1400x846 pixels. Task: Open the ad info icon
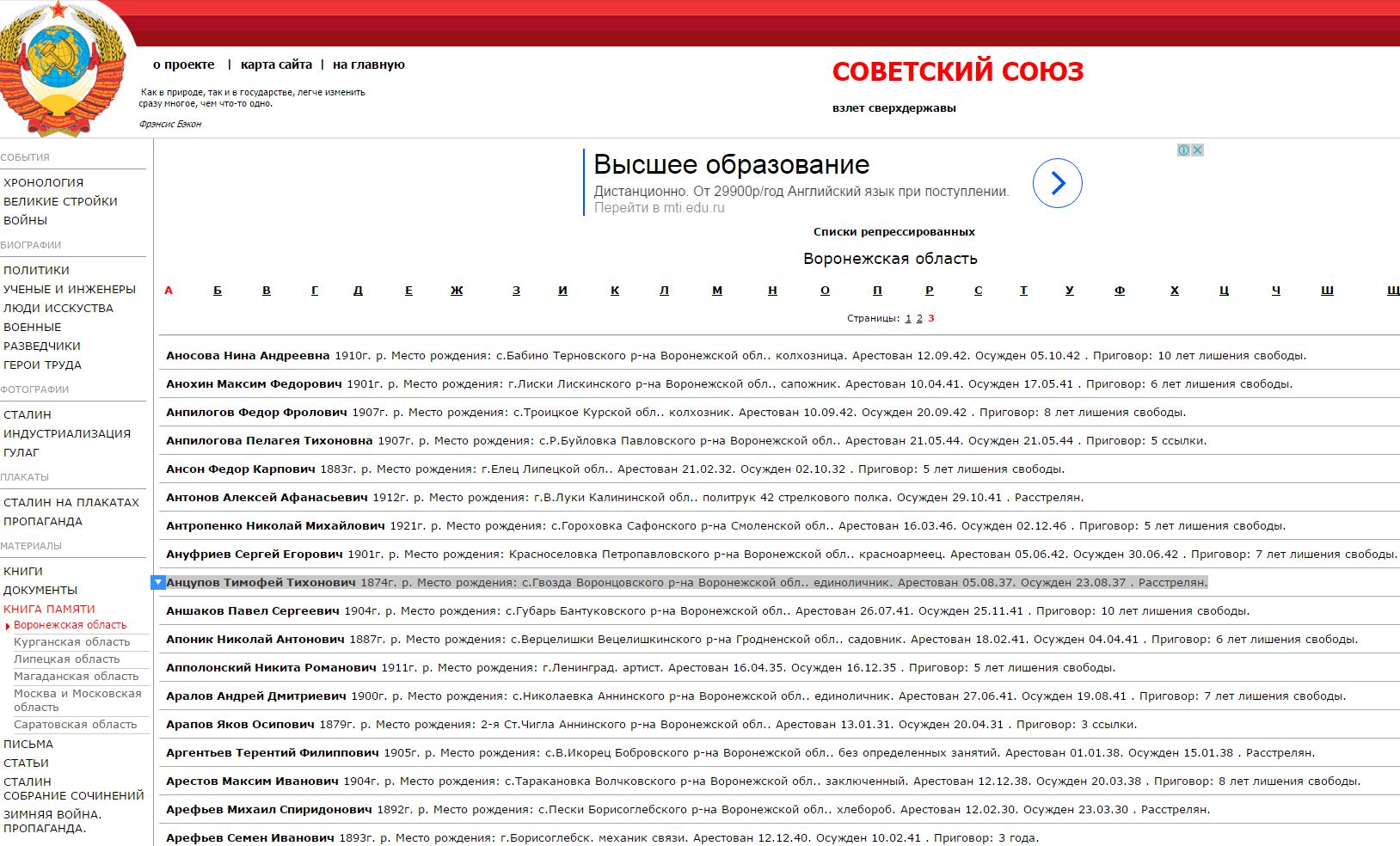1183,150
